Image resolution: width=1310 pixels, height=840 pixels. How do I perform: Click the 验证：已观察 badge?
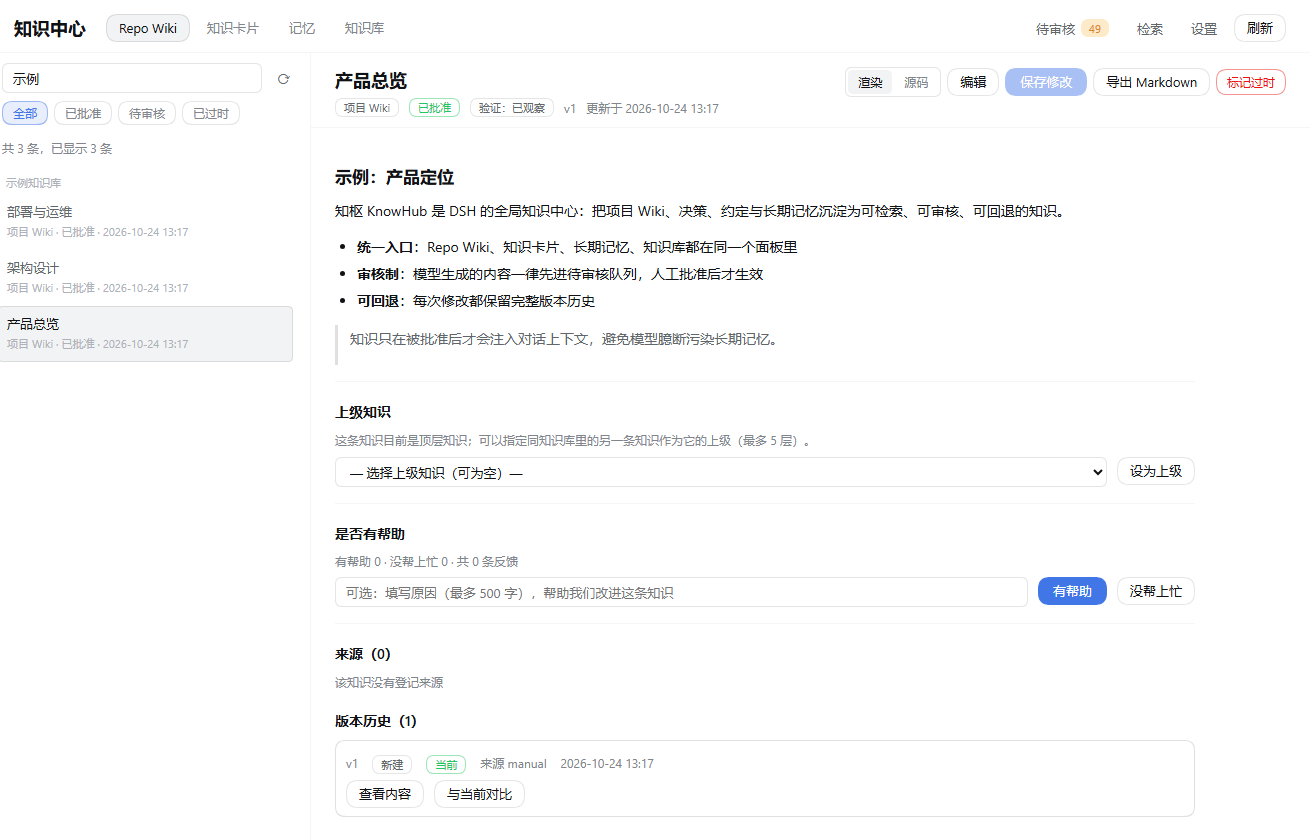512,108
